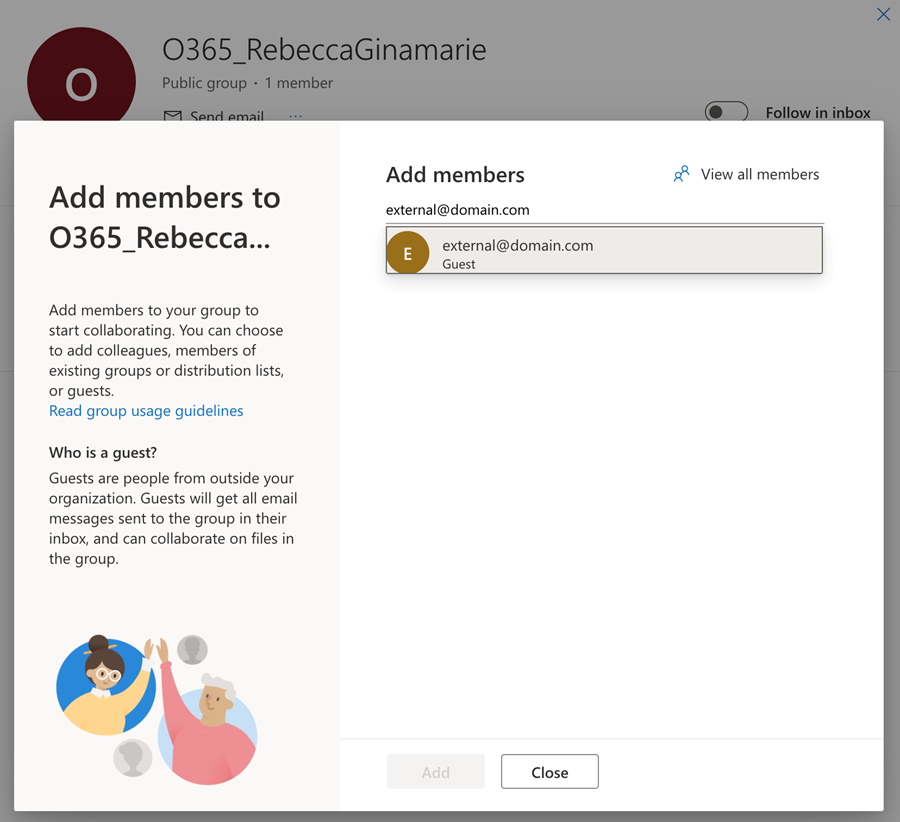Click the Add members email input field
Viewport: 900px width, 822px height.
point(604,210)
